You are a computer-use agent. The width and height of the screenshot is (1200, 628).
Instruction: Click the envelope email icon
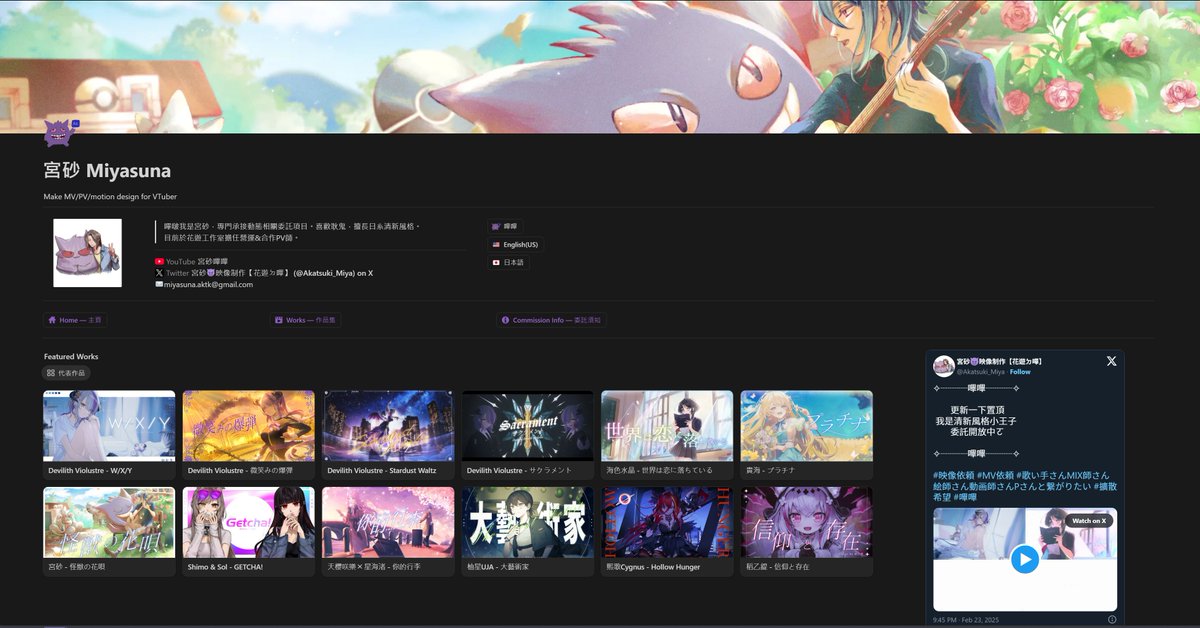[159, 284]
